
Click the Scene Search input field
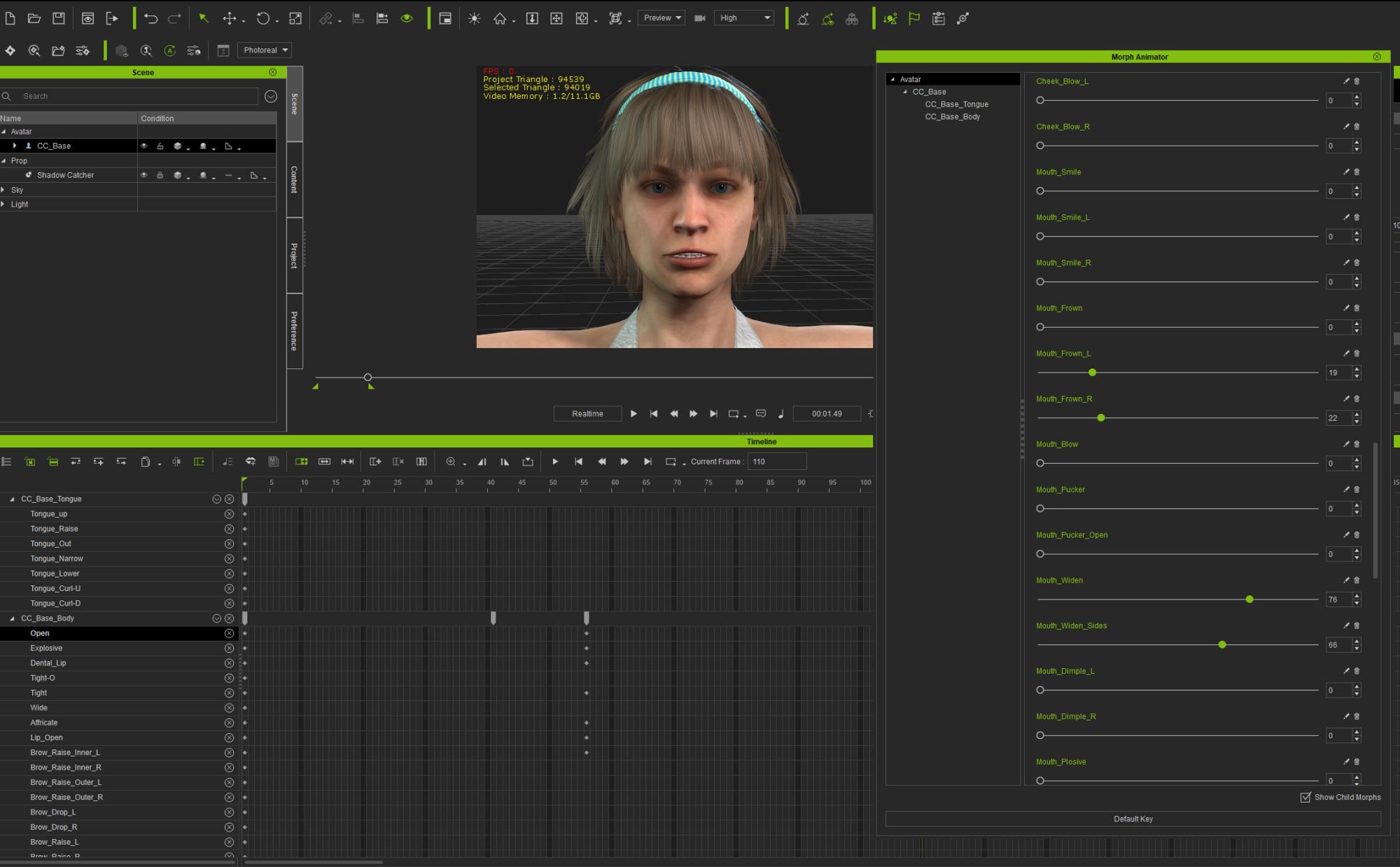click(x=137, y=96)
